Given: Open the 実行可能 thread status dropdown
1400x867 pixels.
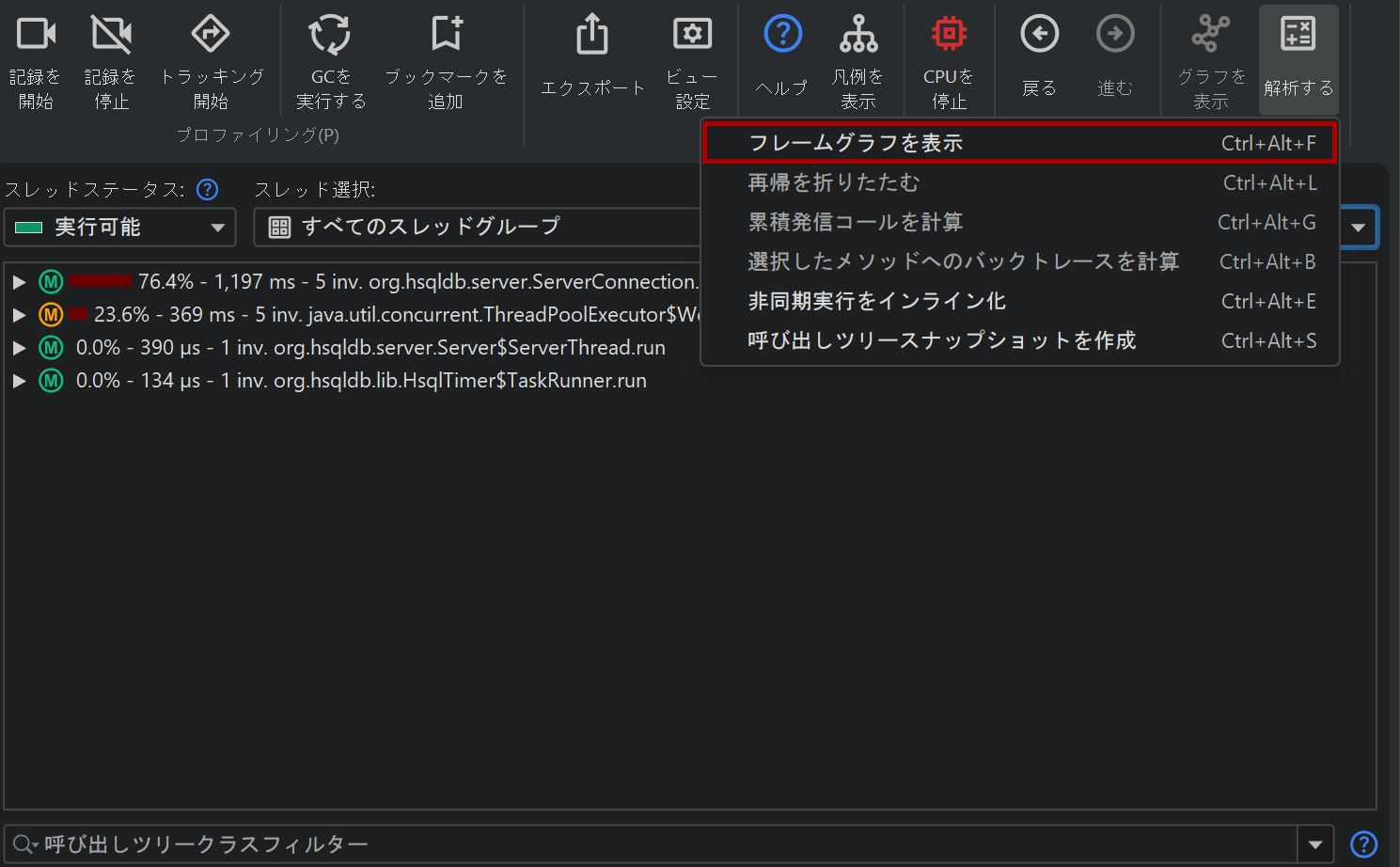Looking at the screenshot, I should [120, 228].
